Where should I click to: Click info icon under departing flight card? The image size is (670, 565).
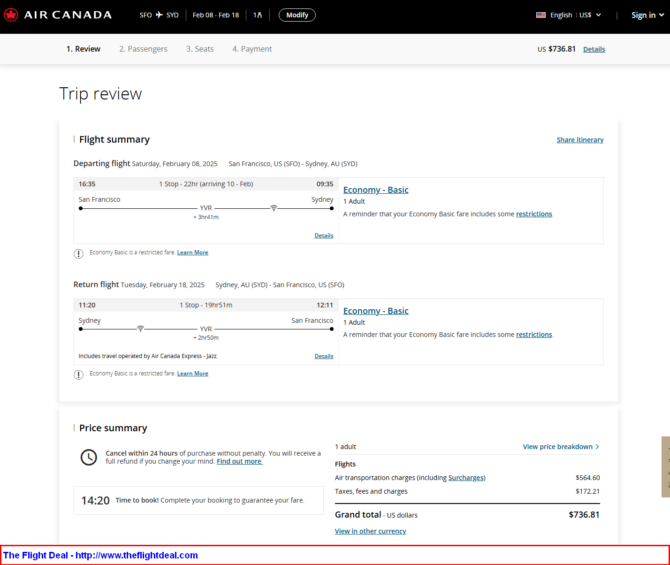tap(79, 253)
